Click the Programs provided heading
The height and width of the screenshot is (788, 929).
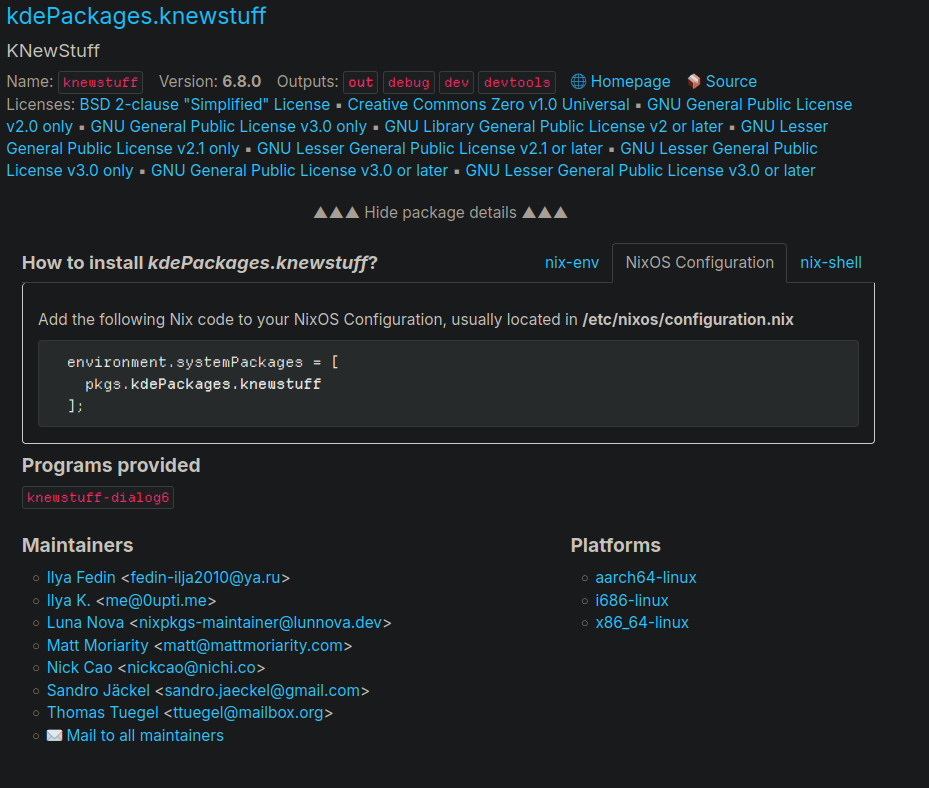(x=111, y=465)
